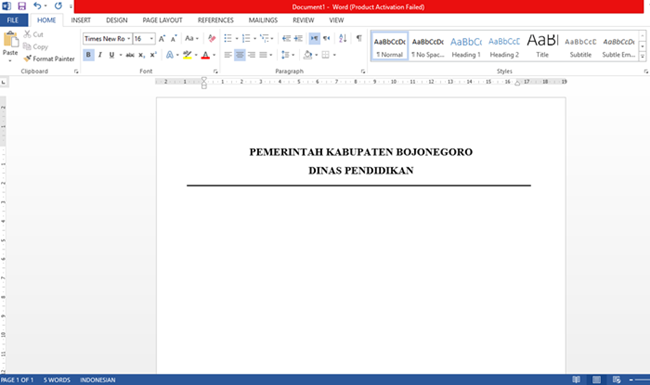Toggle Italic formatting
This screenshot has height=385, width=650.
tap(100, 55)
